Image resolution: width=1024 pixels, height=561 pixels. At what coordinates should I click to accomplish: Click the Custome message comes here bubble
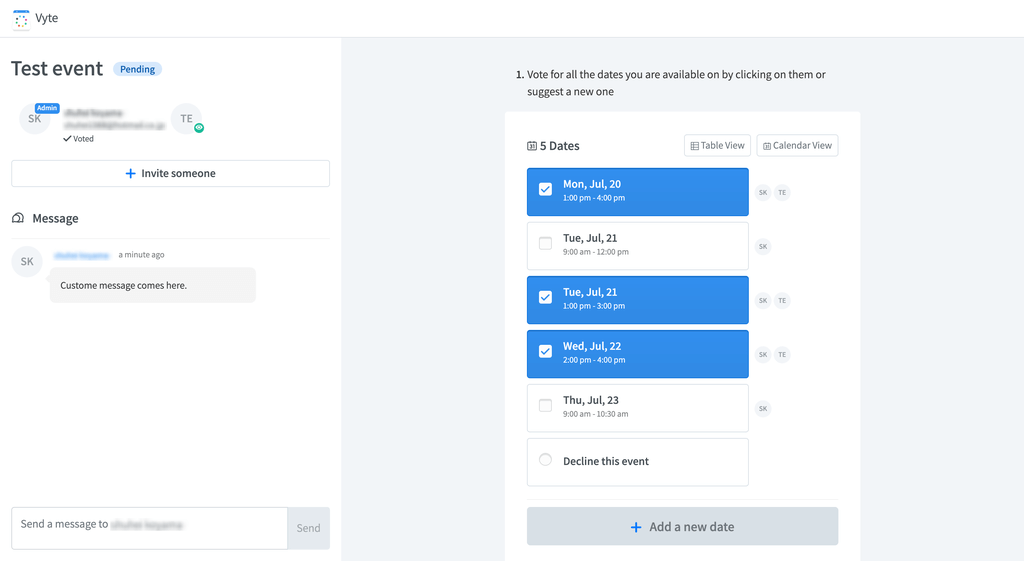point(153,285)
